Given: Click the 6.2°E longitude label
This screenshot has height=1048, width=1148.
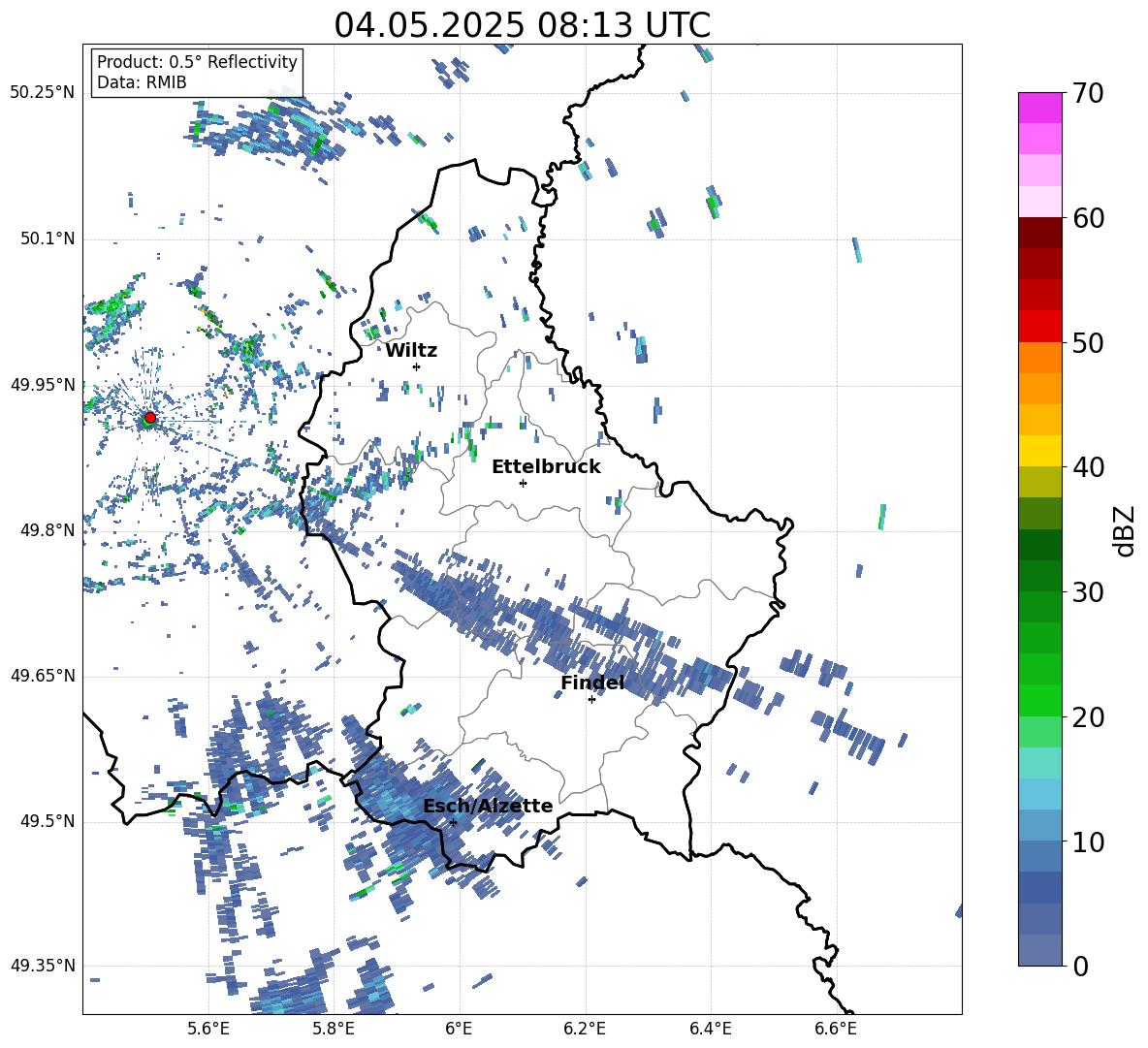Looking at the screenshot, I should [x=585, y=1029].
